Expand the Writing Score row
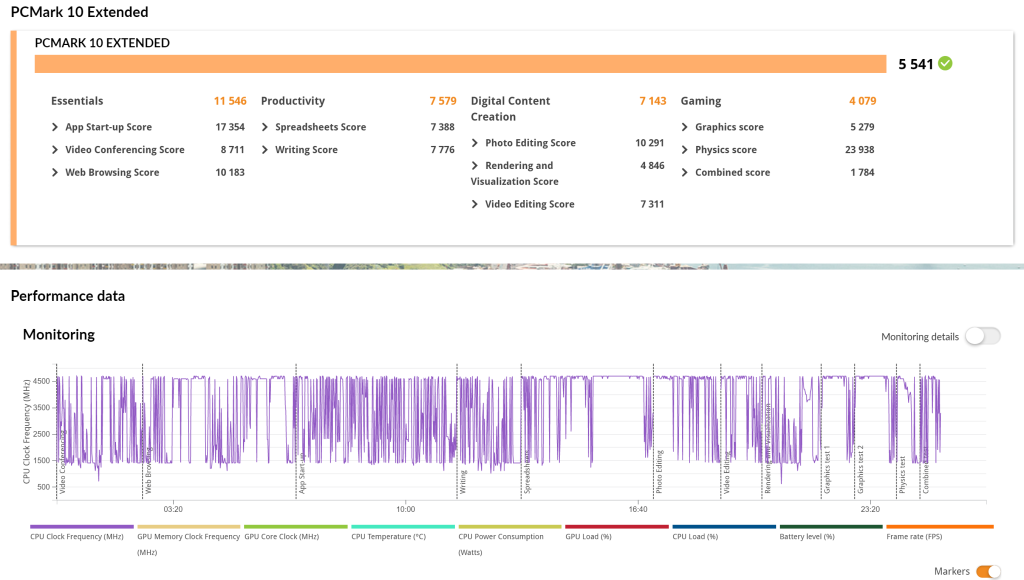 [265, 150]
